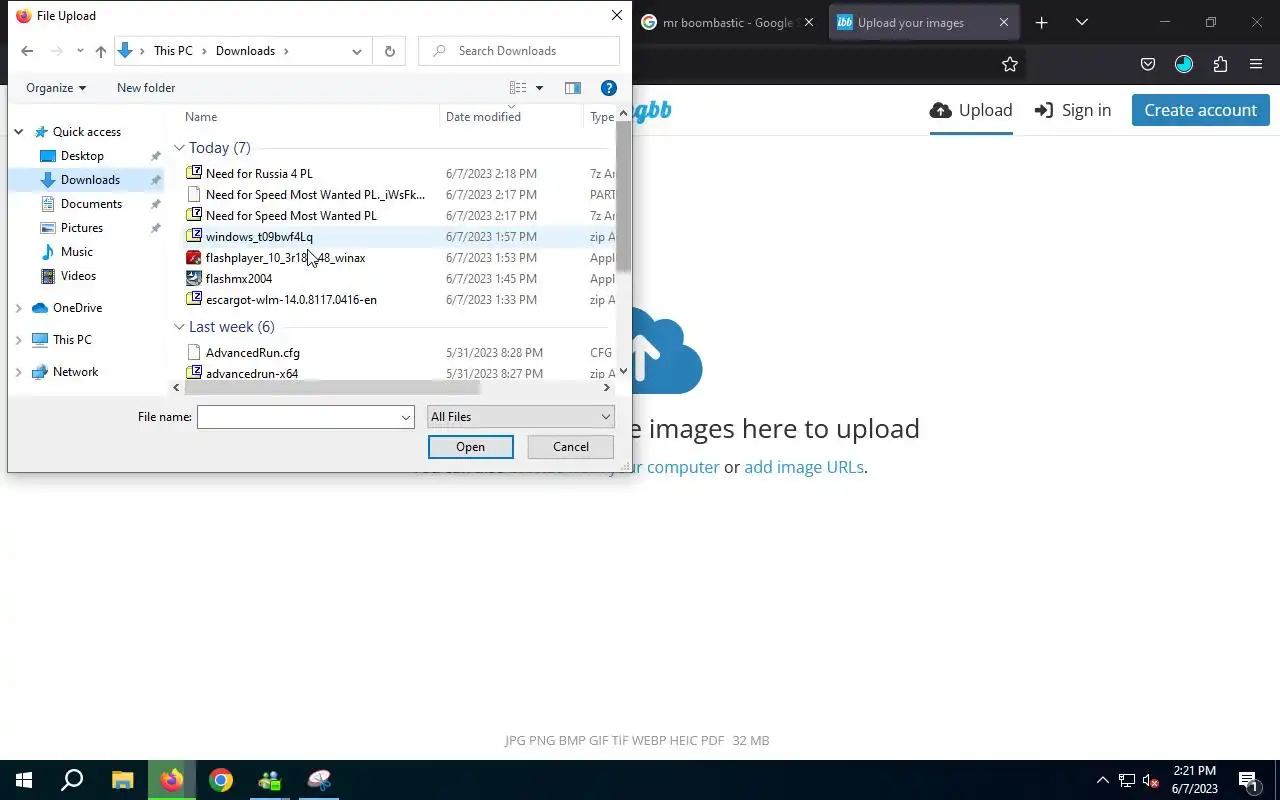Expand the Network node
The width and height of the screenshot is (1280, 800).
pos(19,372)
